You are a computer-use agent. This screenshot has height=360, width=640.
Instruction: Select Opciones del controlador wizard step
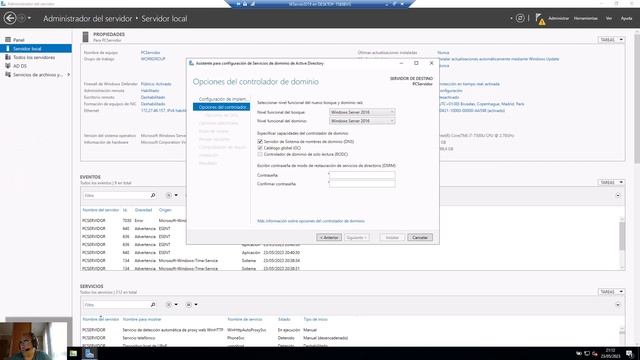pyautogui.click(x=221, y=107)
